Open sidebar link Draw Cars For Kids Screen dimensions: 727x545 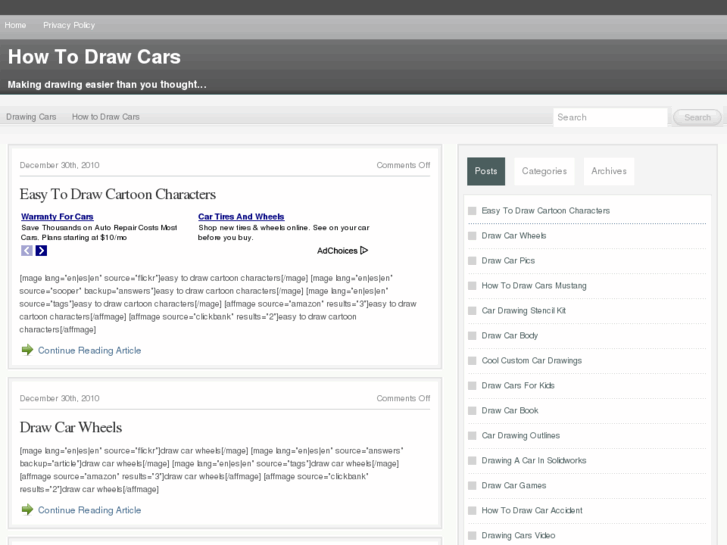coord(518,385)
